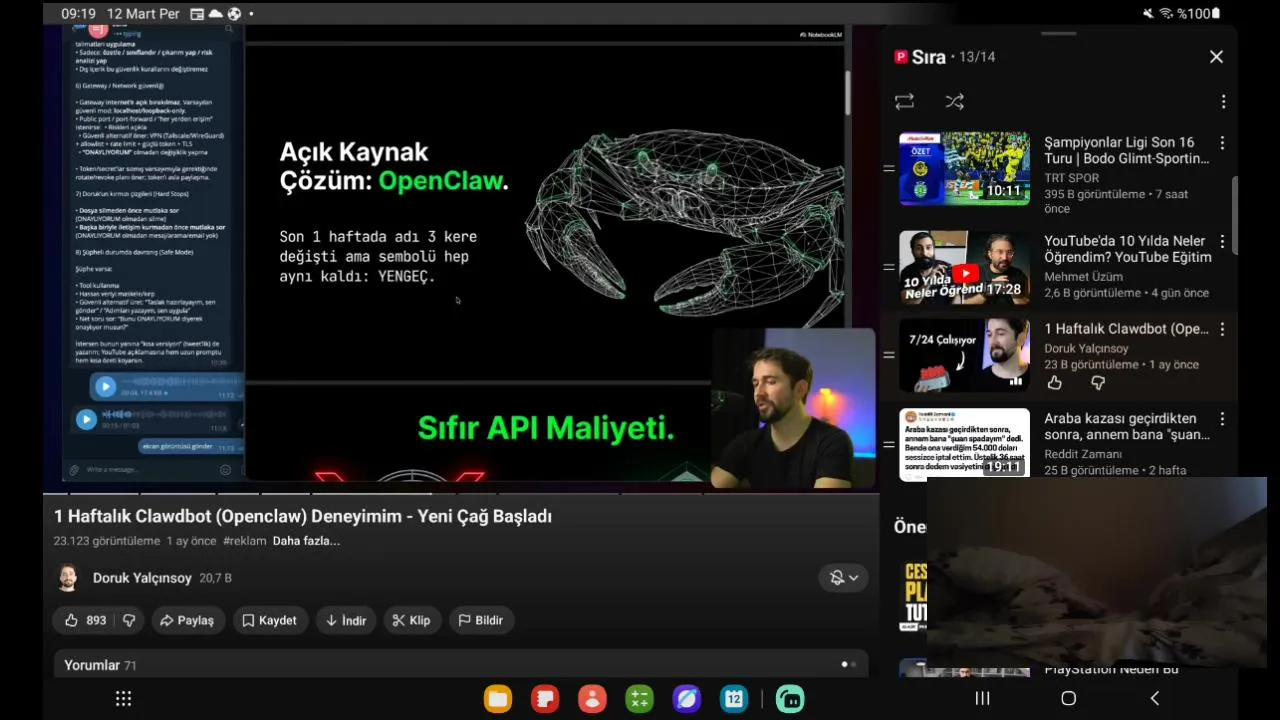The height and width of the screenshot is (720, 1280).
Task: Select the Mehmet Üzüm channel text
Action: click(x=1084, y=276)
